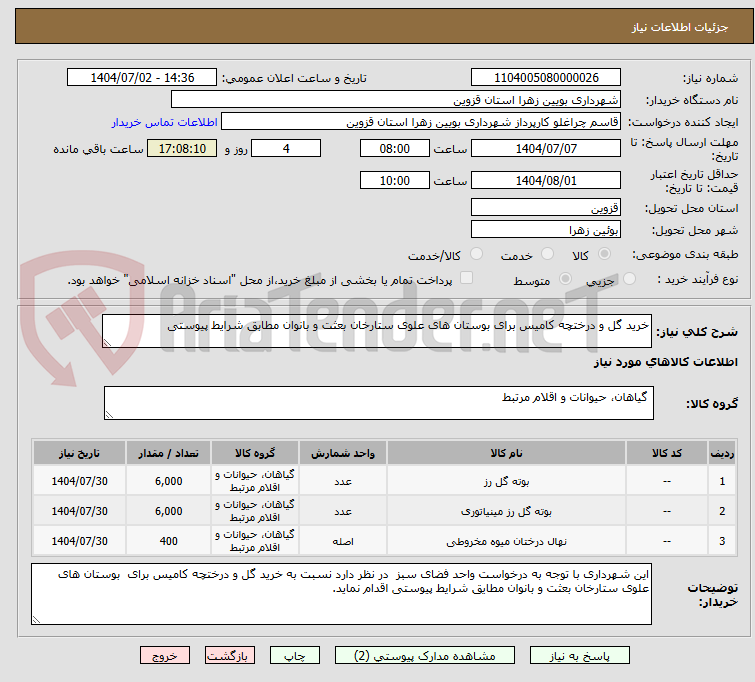Click the 'استان محل تحویل' field

click(545, 208)
